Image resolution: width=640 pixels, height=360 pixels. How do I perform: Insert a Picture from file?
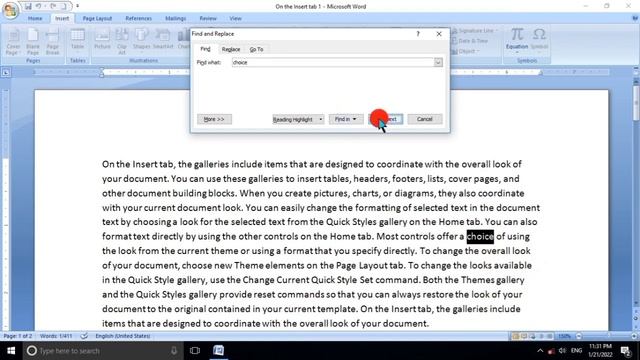pyautogui.click(x=102, y=40)
